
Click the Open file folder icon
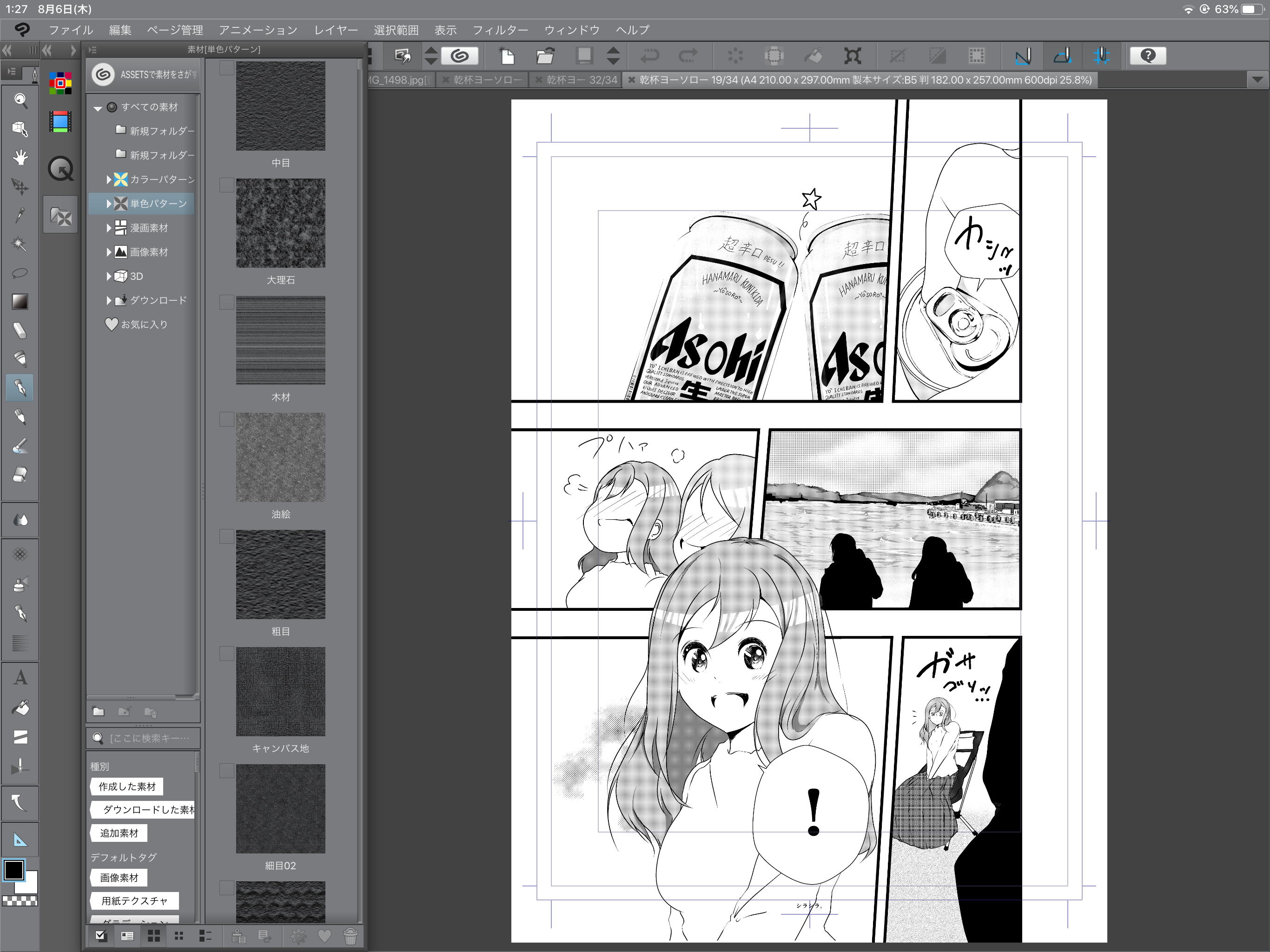(x=545, y=56)
